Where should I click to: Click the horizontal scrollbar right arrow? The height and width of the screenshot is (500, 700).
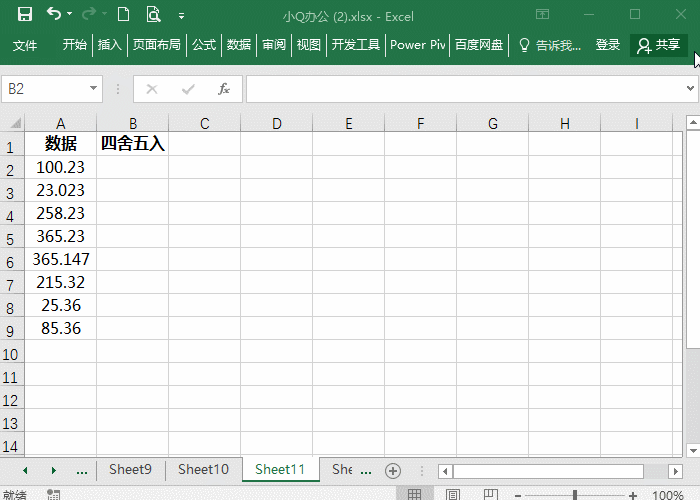coord(675,471)
